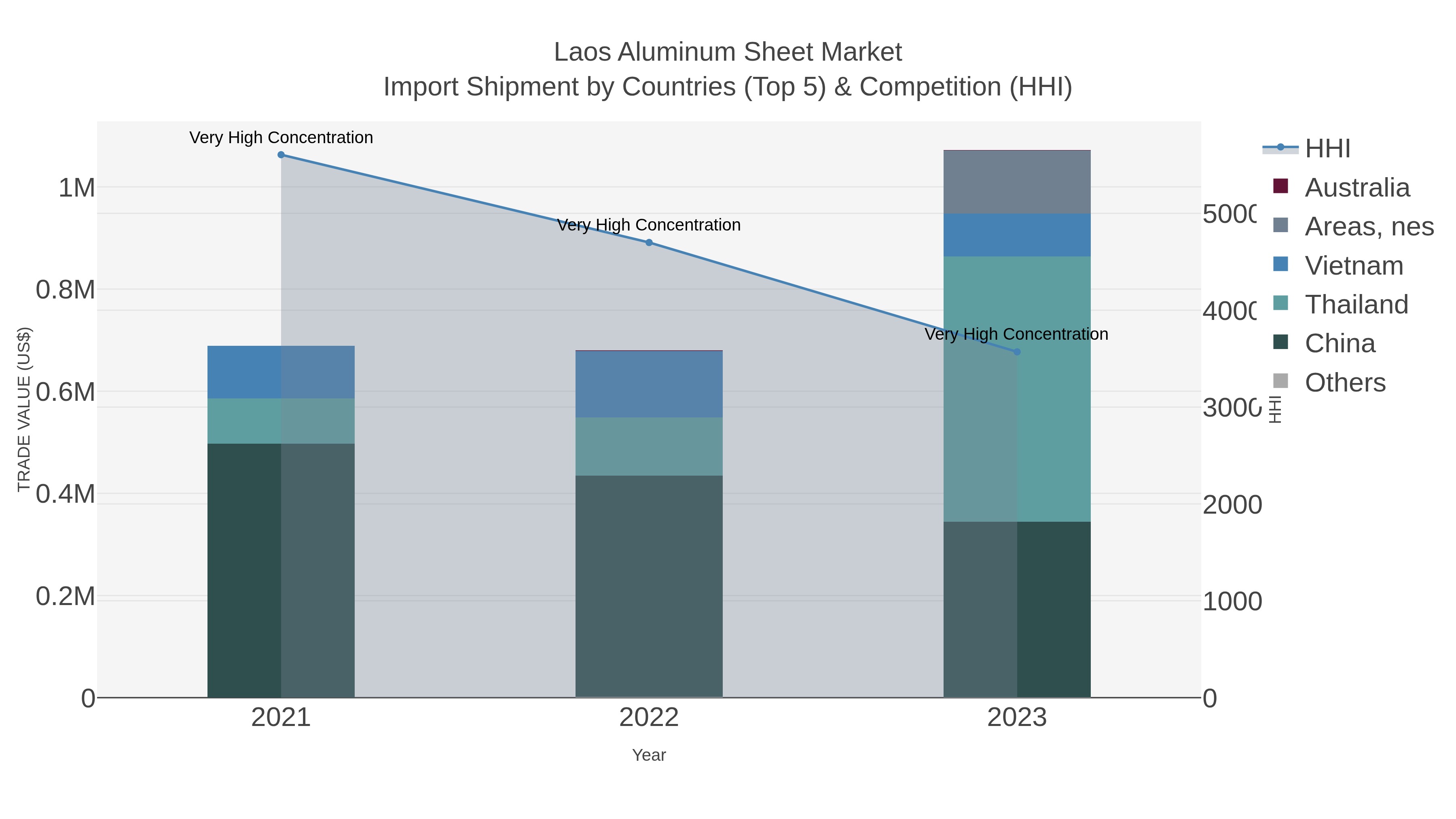Image resolution: width=1456 pixels, height=819 pixels.
Task: Select the 2023 HHI data point
Action: pyautogui.click(x=1017, y=351)
